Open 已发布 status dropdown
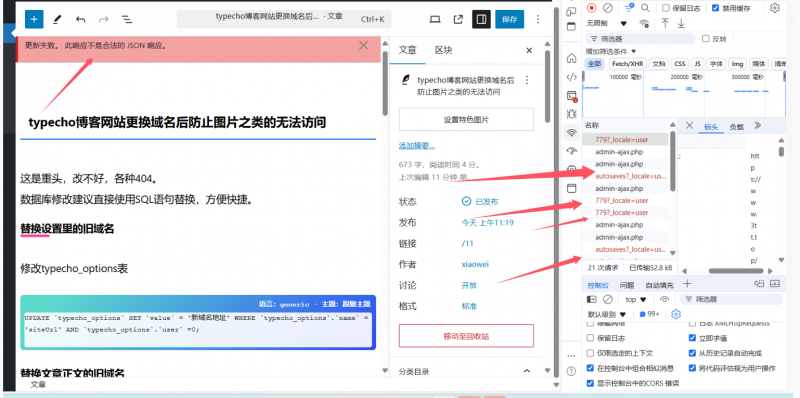The height and width of the screenshot is (398, 800). (x=480, y=202)
